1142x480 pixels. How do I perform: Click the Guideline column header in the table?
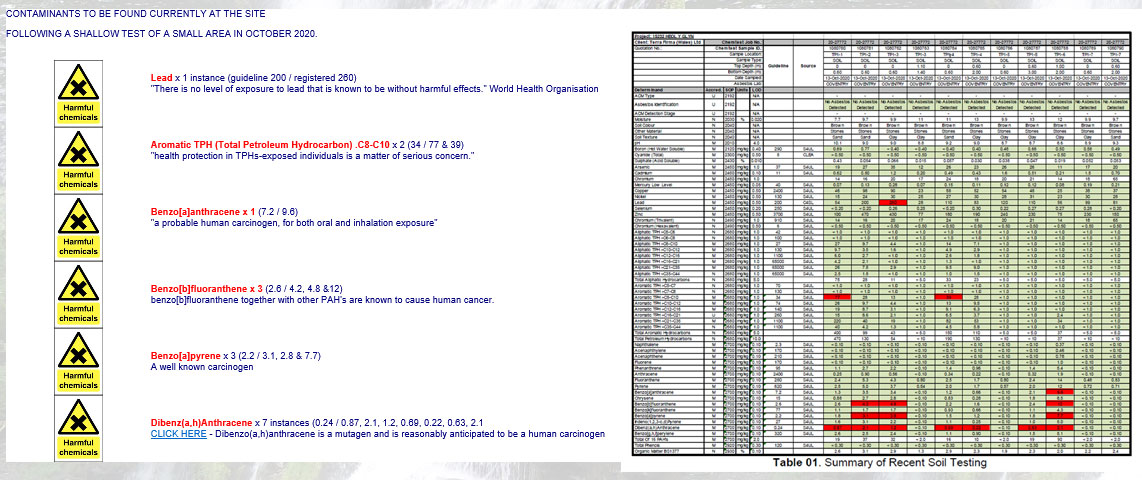[x=778, y=66]
